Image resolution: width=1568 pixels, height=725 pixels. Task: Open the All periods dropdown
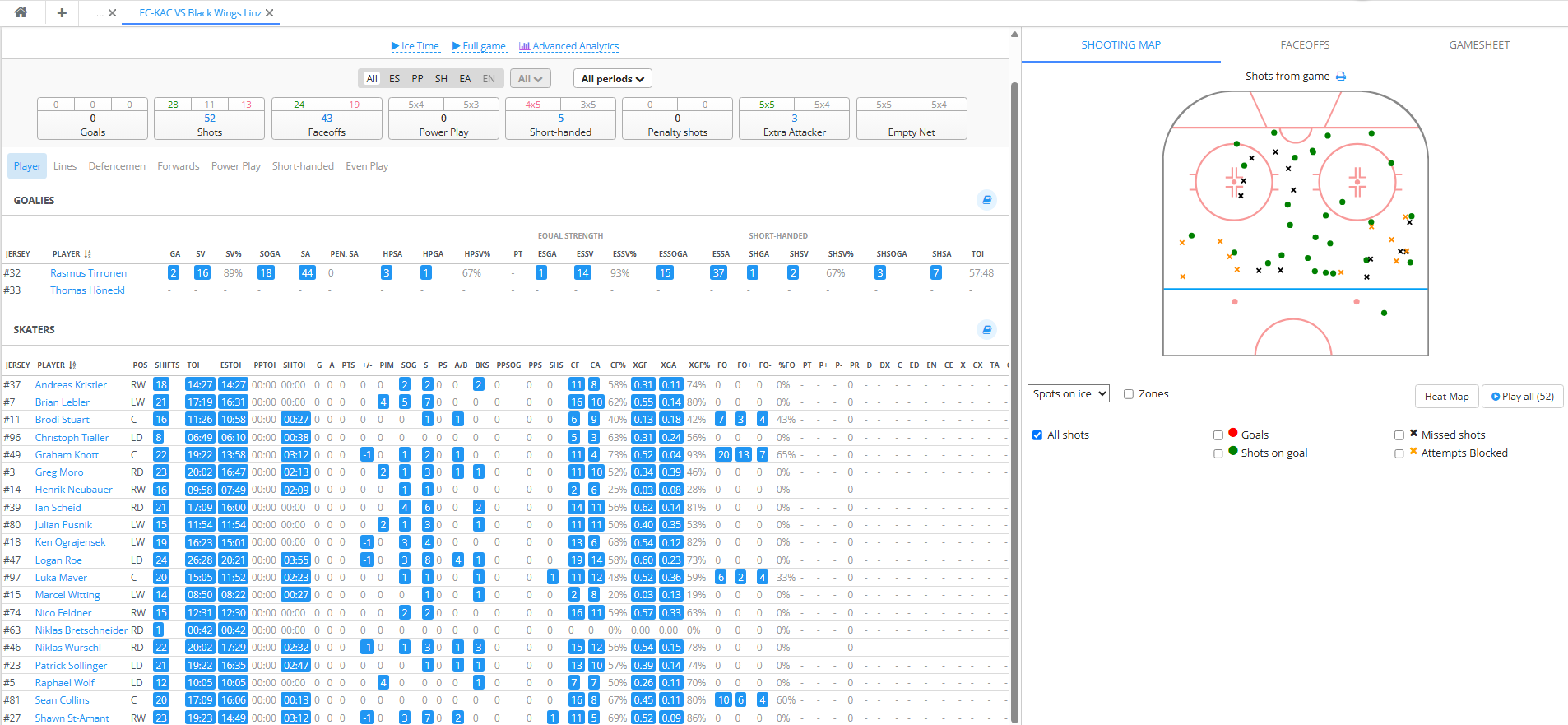[x=612, y=79]
